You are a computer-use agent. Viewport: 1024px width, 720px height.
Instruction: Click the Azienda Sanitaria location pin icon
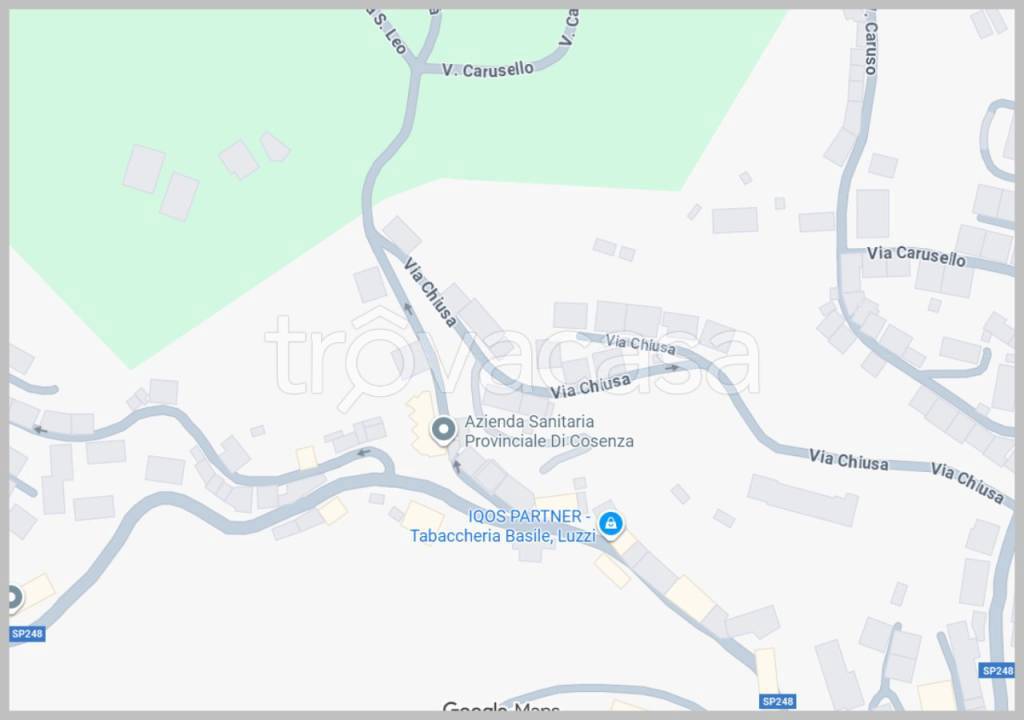444,432
